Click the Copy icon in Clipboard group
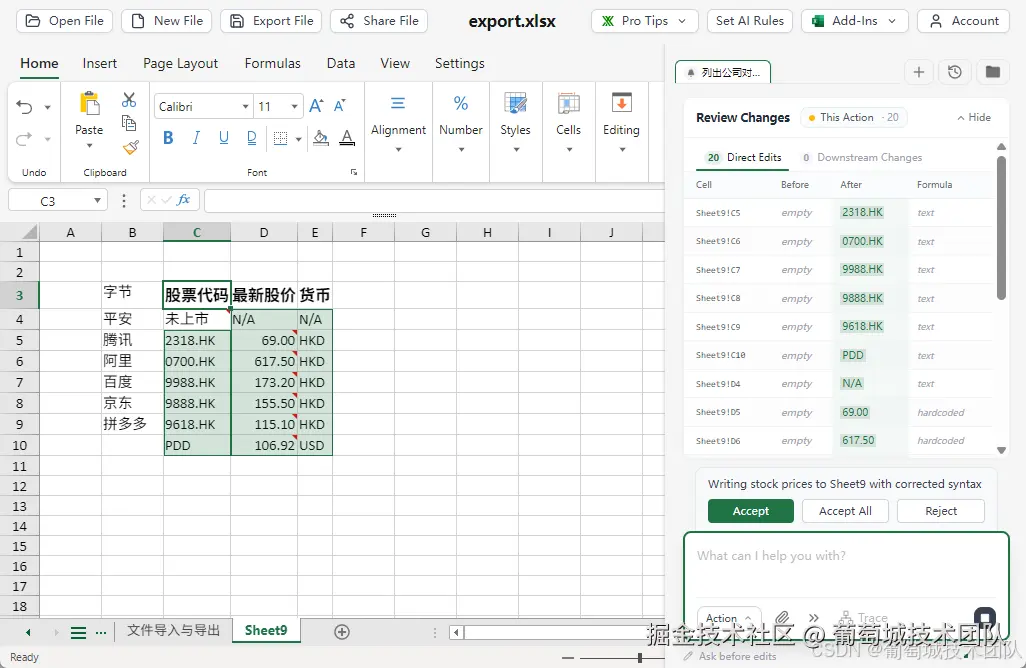The image size is (1026, 668). click(x=129, y=123)
